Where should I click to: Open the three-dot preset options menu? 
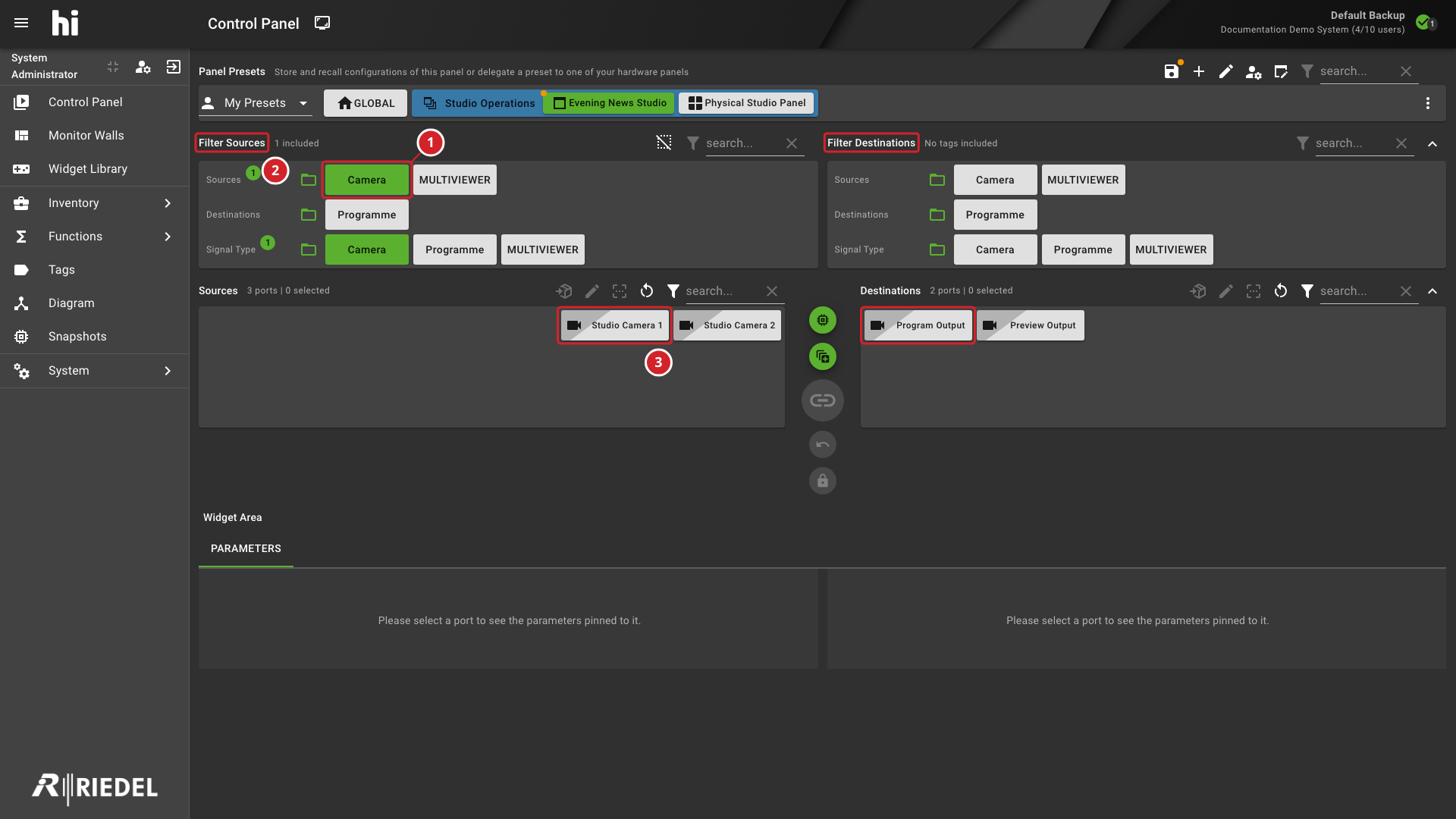[1428, 103]
